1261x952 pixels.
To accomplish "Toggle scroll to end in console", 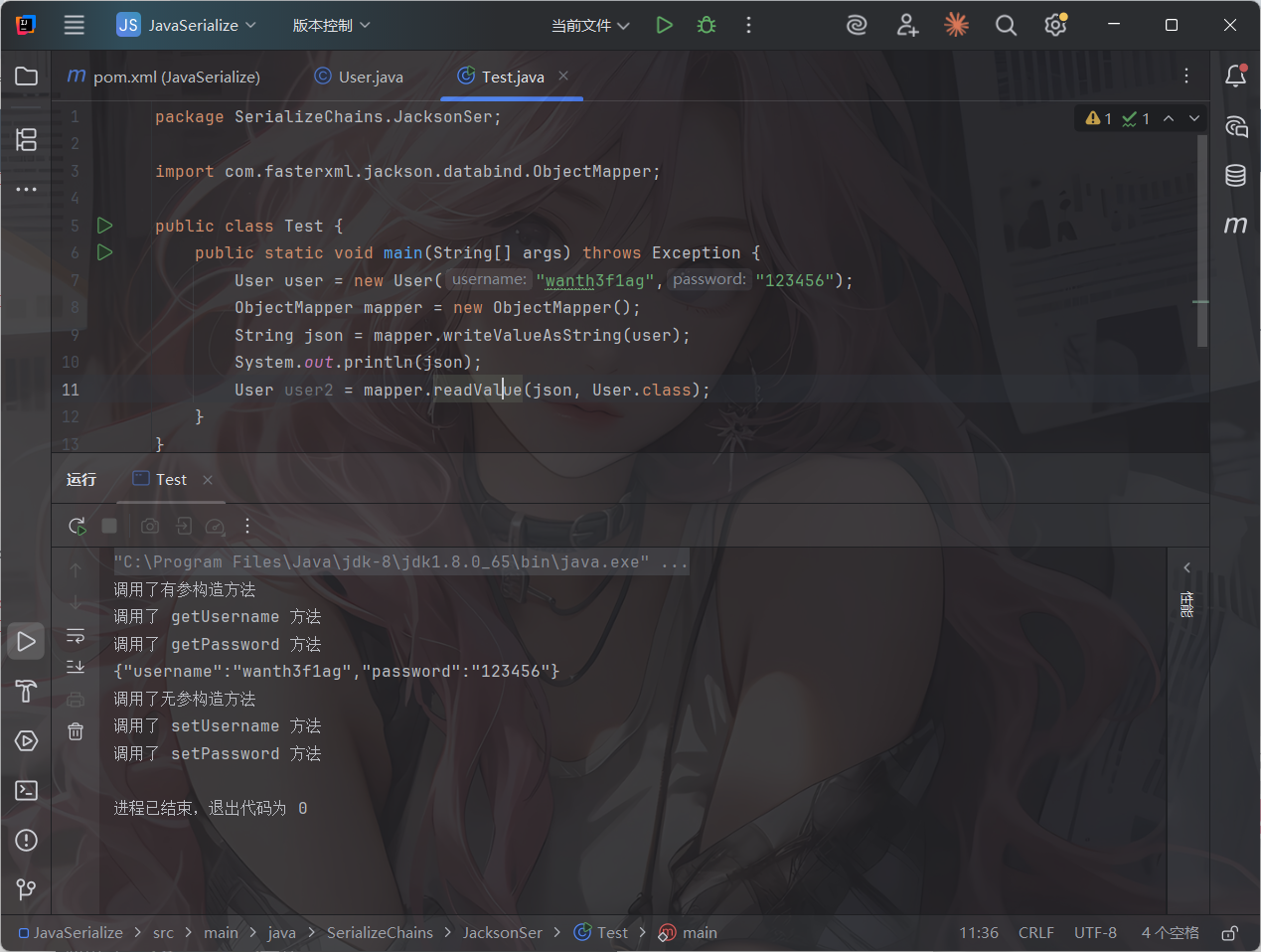I will [x=76, y=667].
